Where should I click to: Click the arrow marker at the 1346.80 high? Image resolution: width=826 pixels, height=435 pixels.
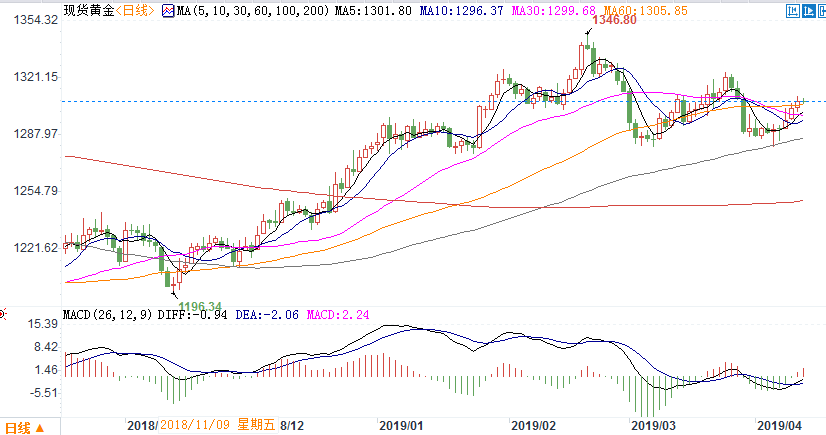tap(587, 32)
